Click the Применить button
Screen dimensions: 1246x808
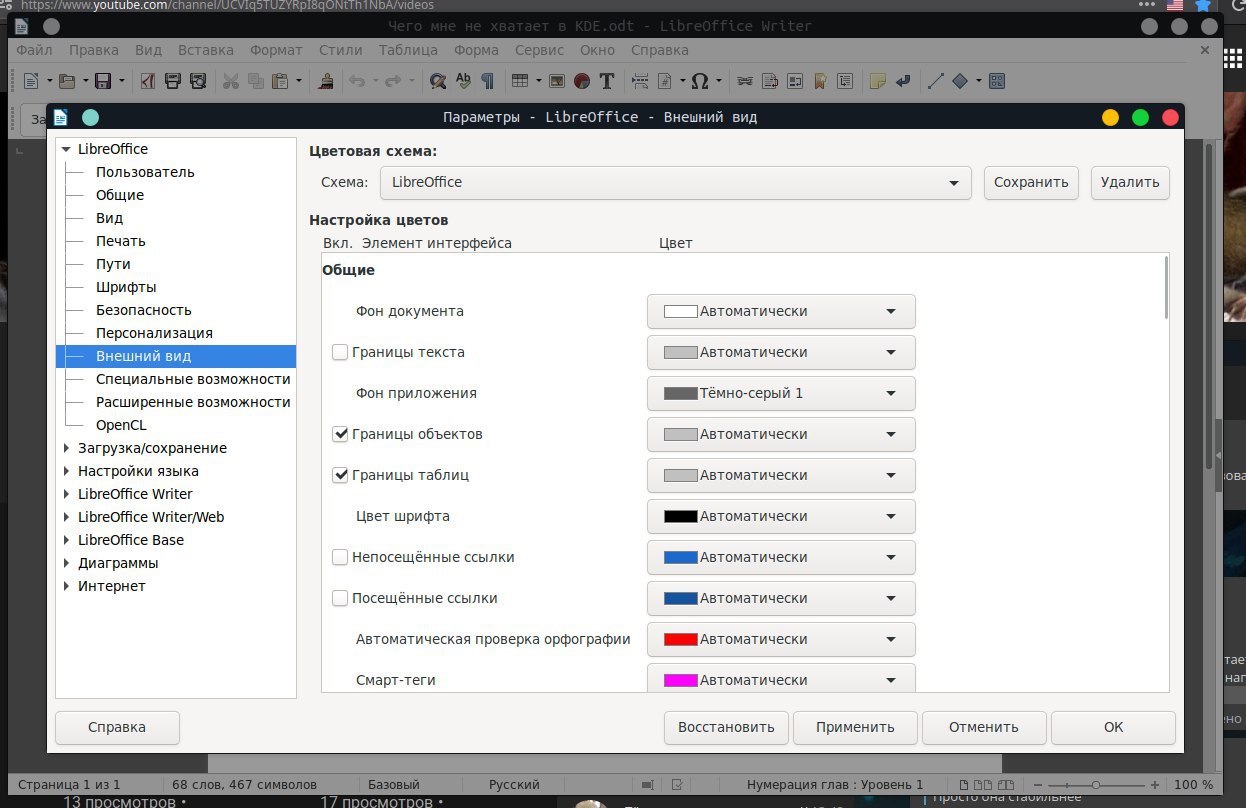[855, 727]
